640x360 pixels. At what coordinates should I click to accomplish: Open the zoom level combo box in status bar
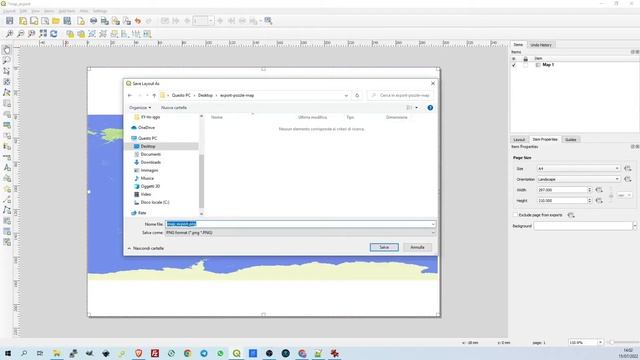coord(586,342)
